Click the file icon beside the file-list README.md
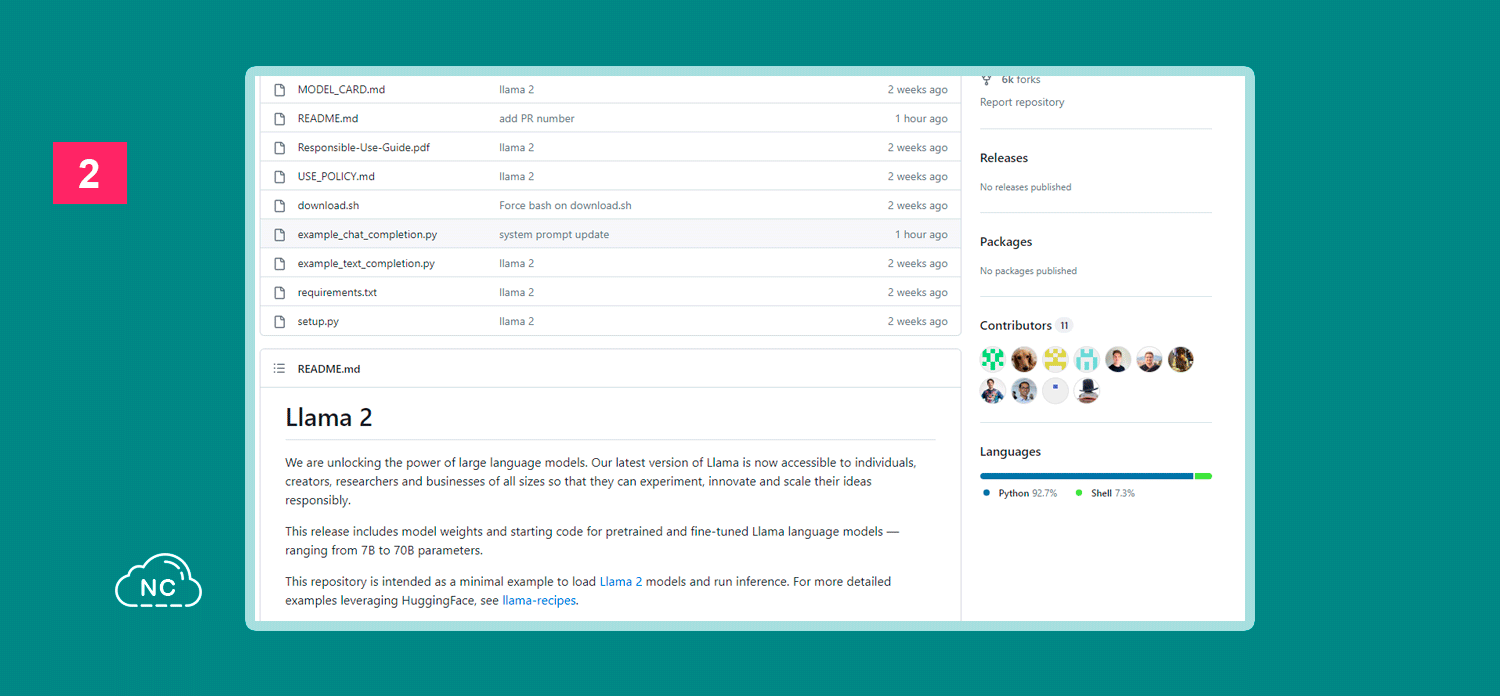 coord(280,118)
